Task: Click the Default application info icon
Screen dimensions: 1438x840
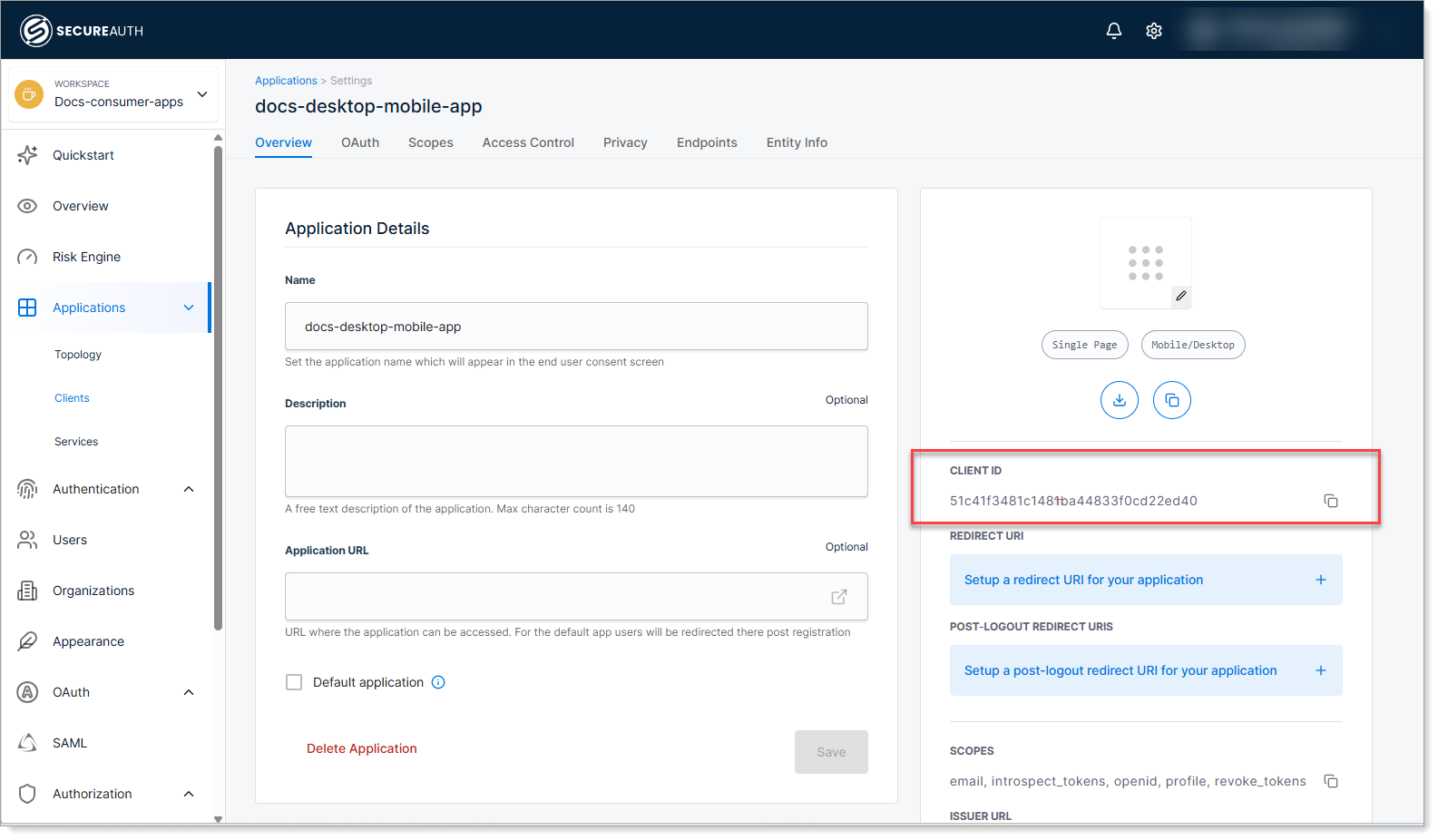Action: 438,682
